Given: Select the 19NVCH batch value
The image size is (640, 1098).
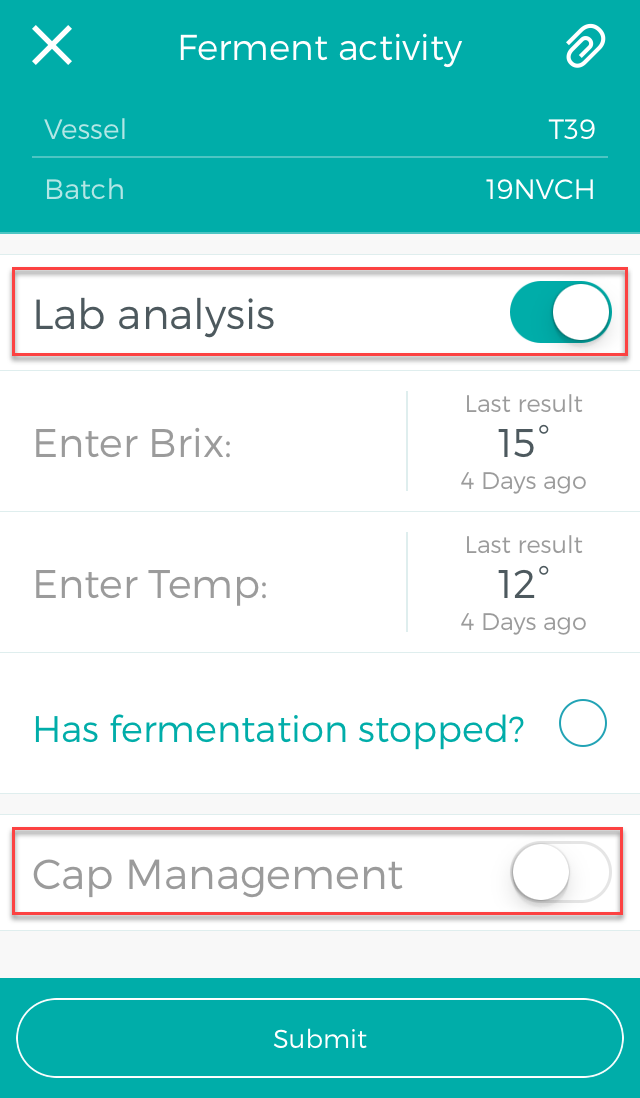Looking at the screenshot, I should [541, 190].
